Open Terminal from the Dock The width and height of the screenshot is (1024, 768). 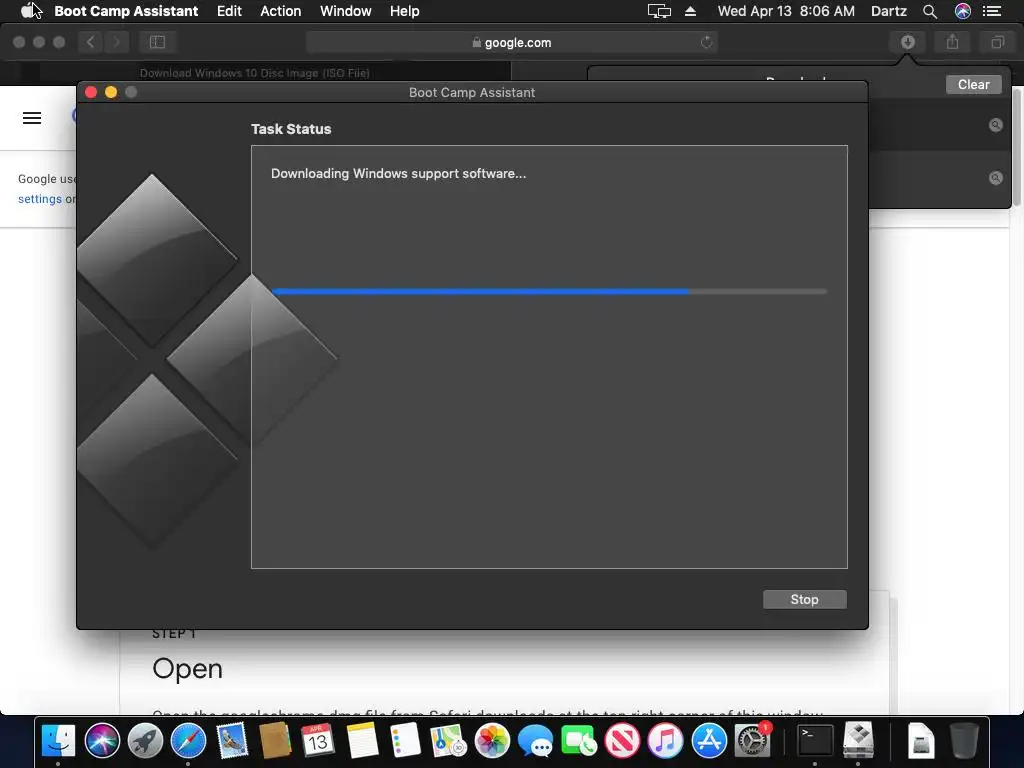(815, 741)
